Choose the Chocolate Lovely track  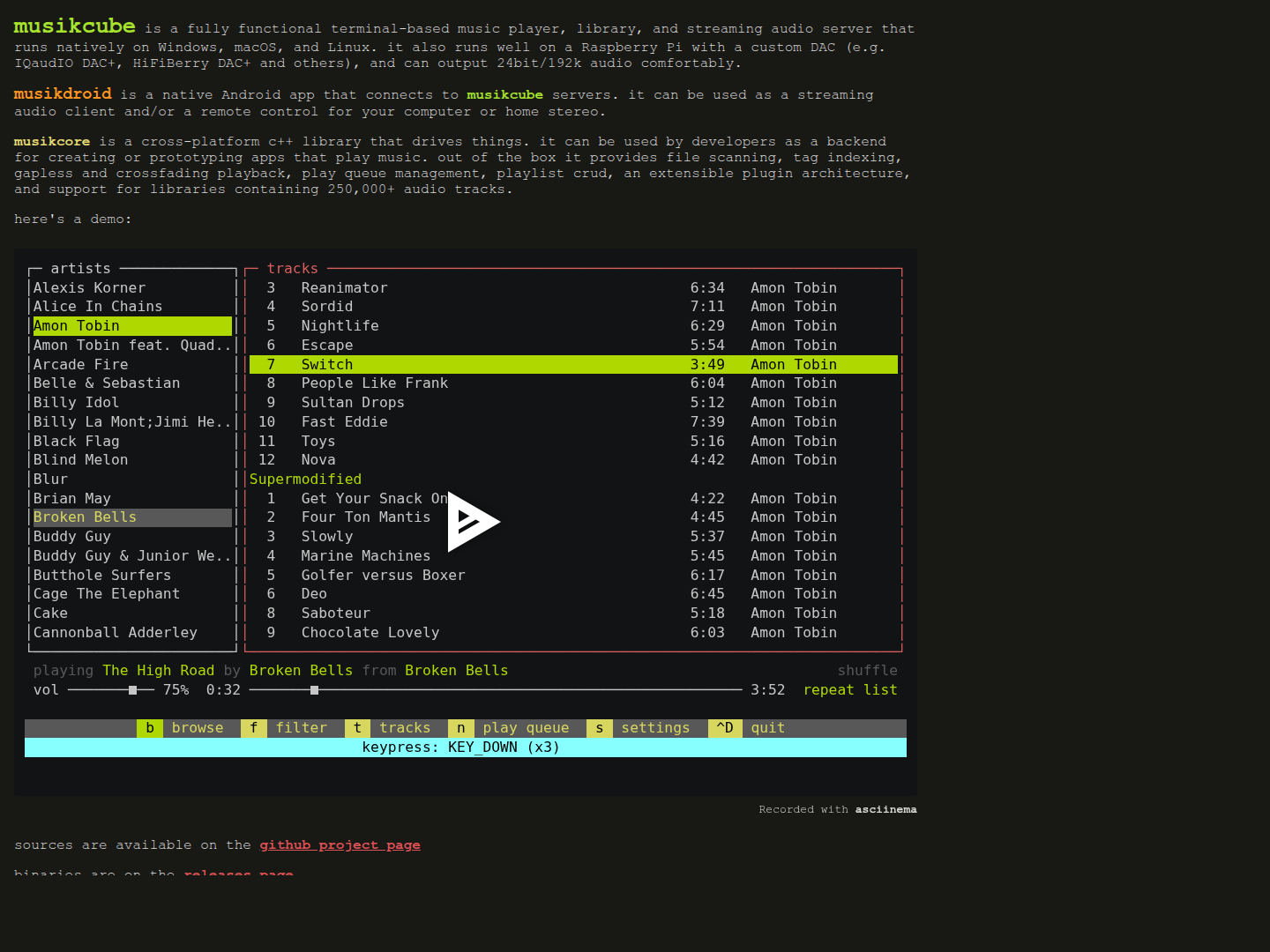(x=573, y=633)
